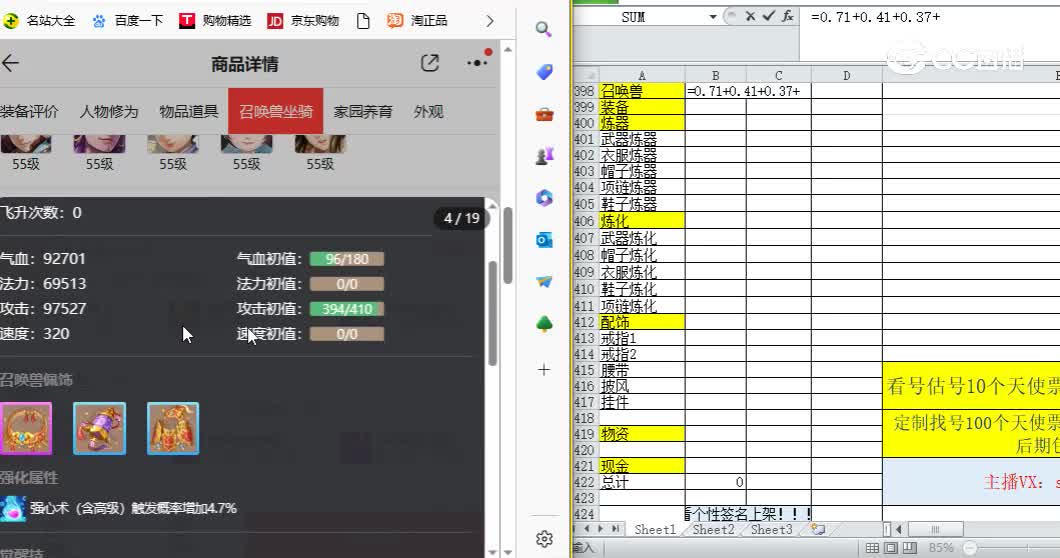
Task: Click the browser page vertical scrollbar thumb
Action: pos(508,246)
